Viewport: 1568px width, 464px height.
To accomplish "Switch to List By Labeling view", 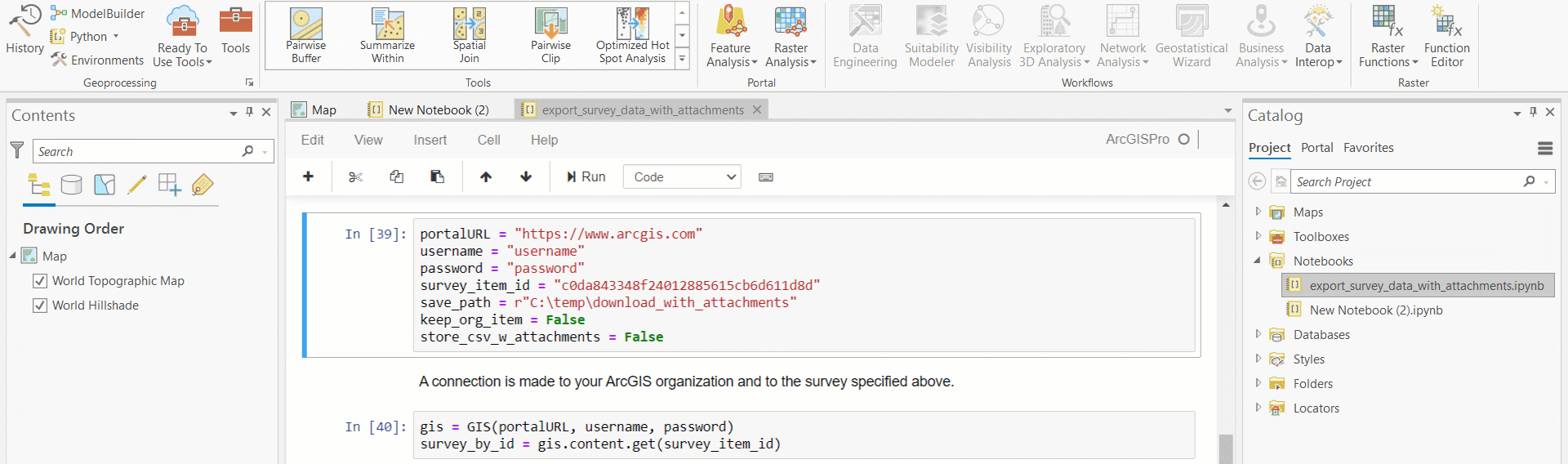I will 203,185.
